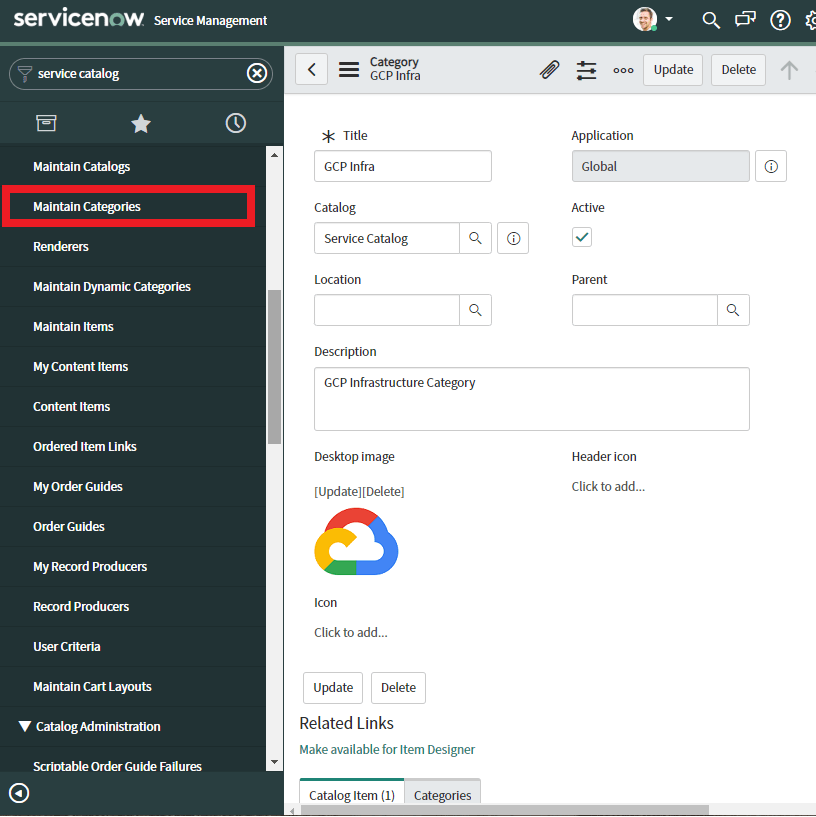Open the Connect chat sidebar icon
This screenshot has width=816, height=817.
click(745, 20)
